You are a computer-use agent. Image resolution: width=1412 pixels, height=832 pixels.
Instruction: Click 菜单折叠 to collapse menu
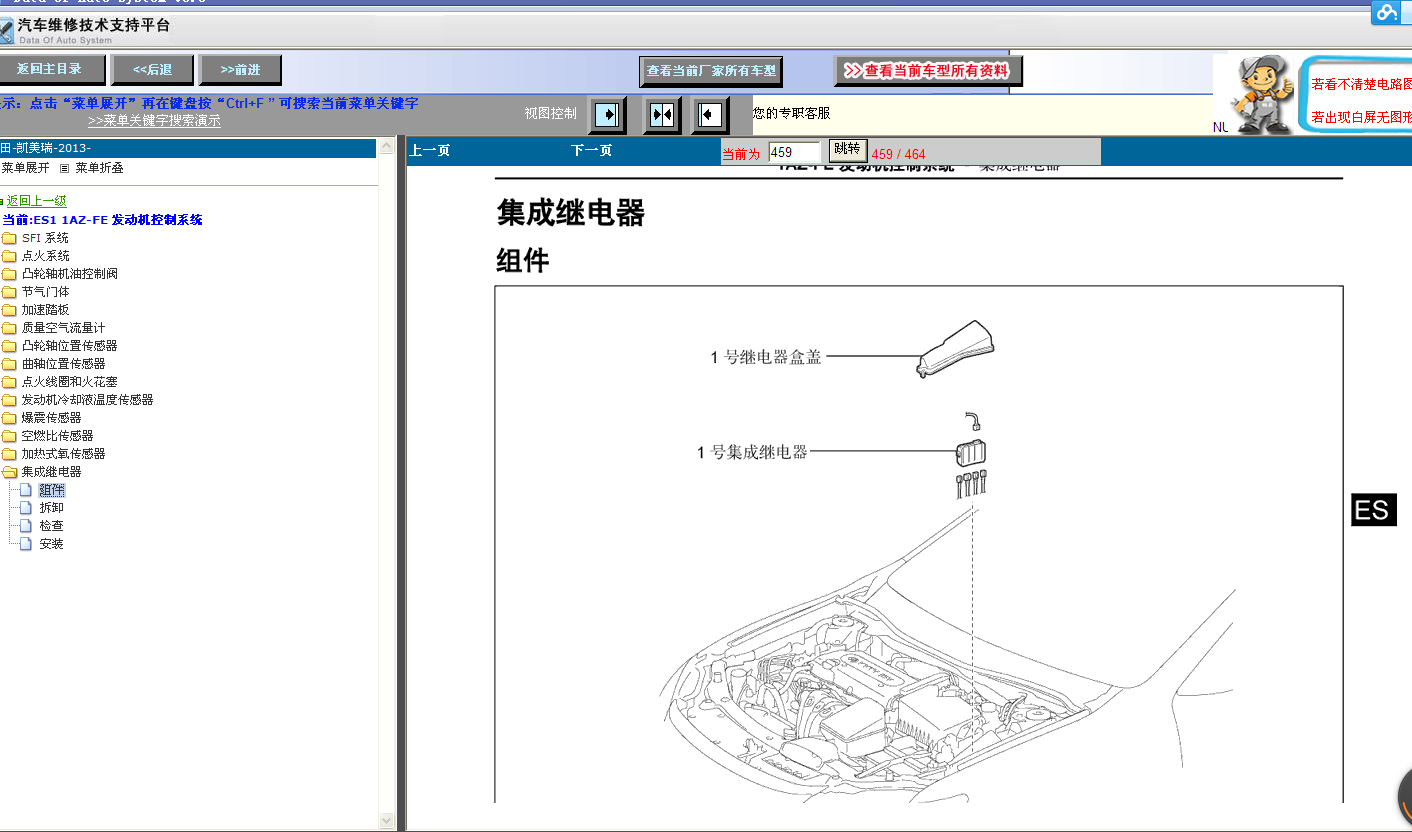[99, 168]
